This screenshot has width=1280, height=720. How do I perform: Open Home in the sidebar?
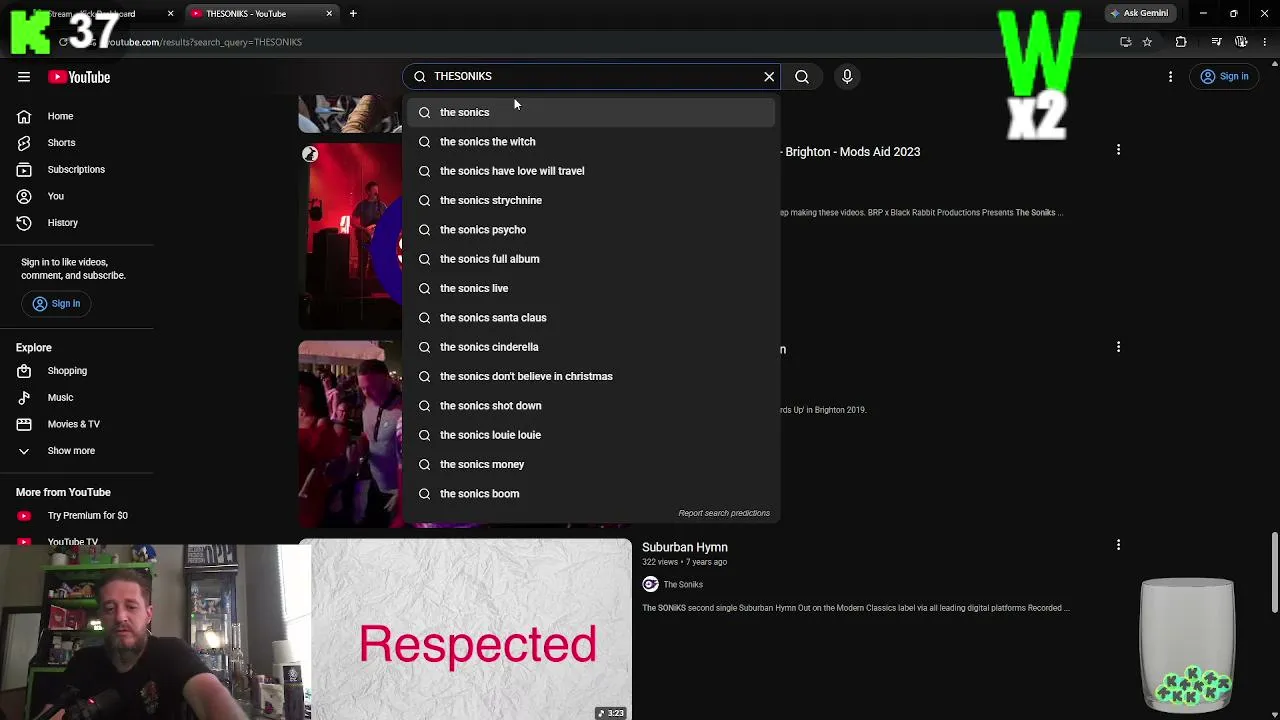click(x=60, y=116)
